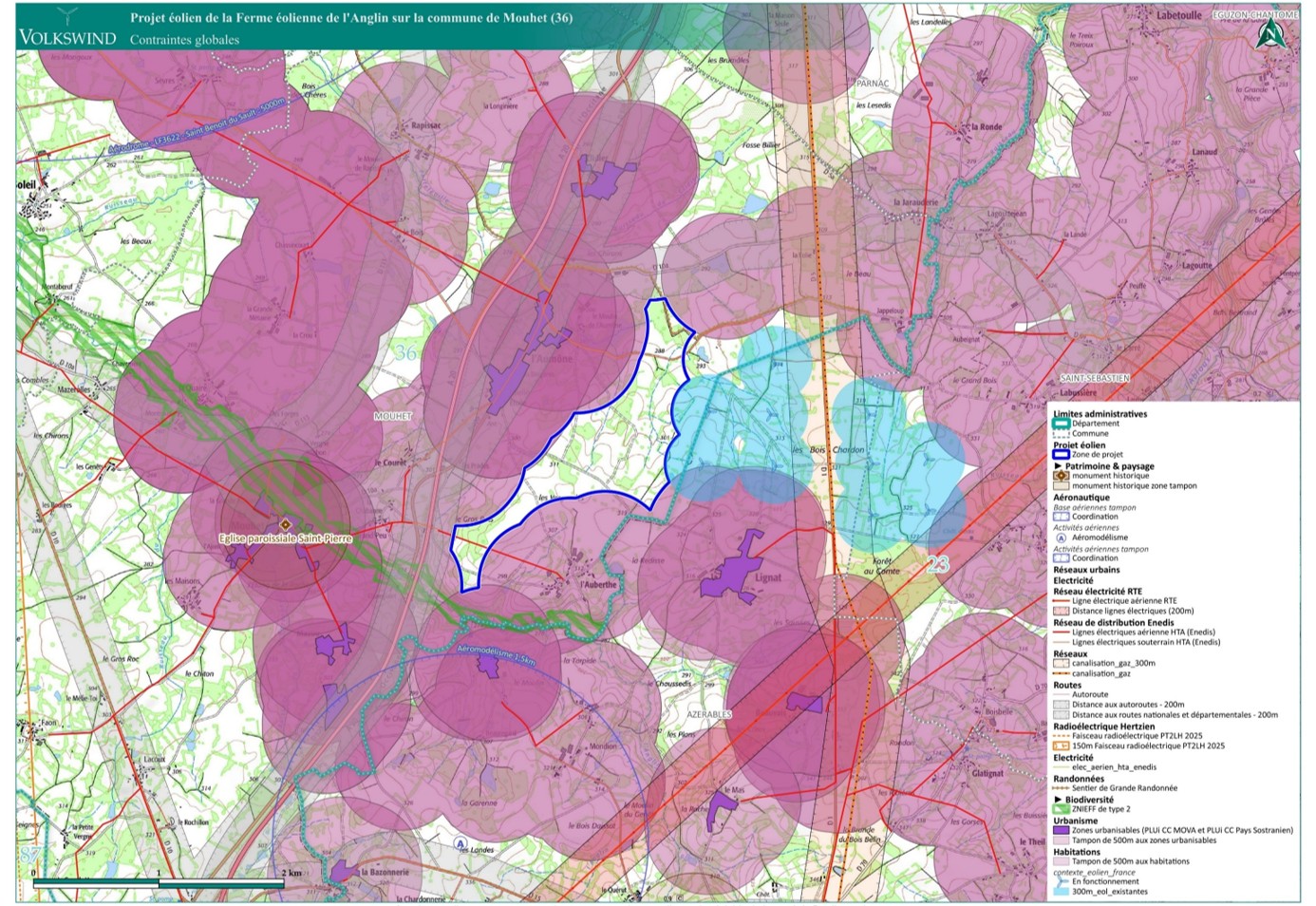Click the purple Zones urbanisables swatch
1316x906 pixels.
(1061, 830)
